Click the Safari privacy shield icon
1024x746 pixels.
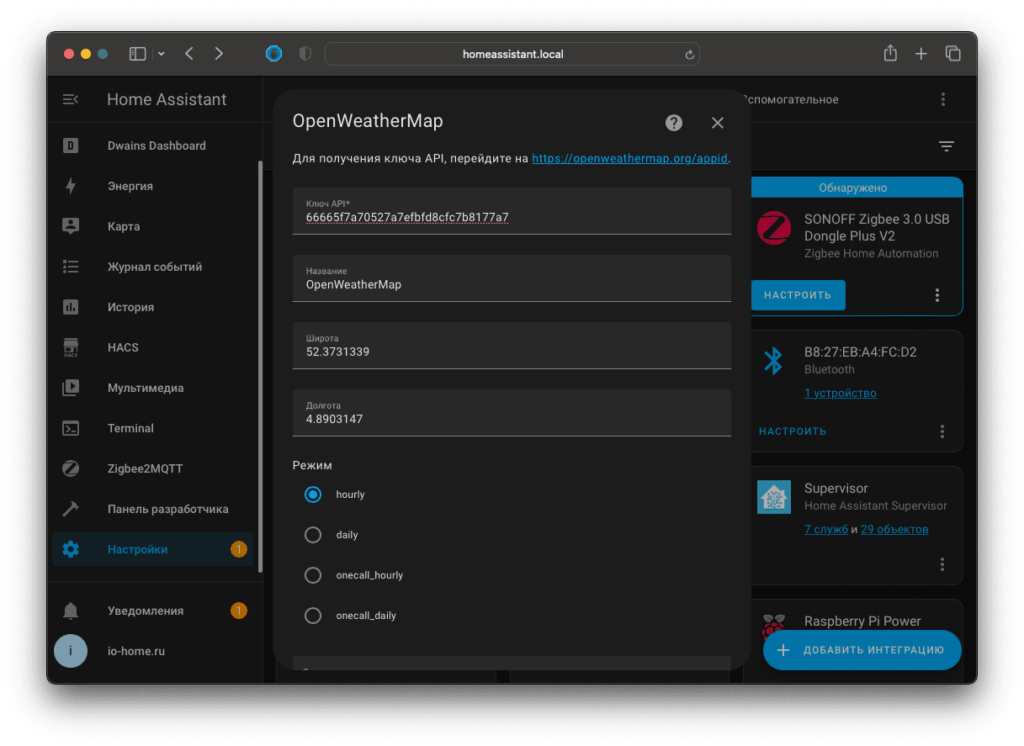coord(305,54)
